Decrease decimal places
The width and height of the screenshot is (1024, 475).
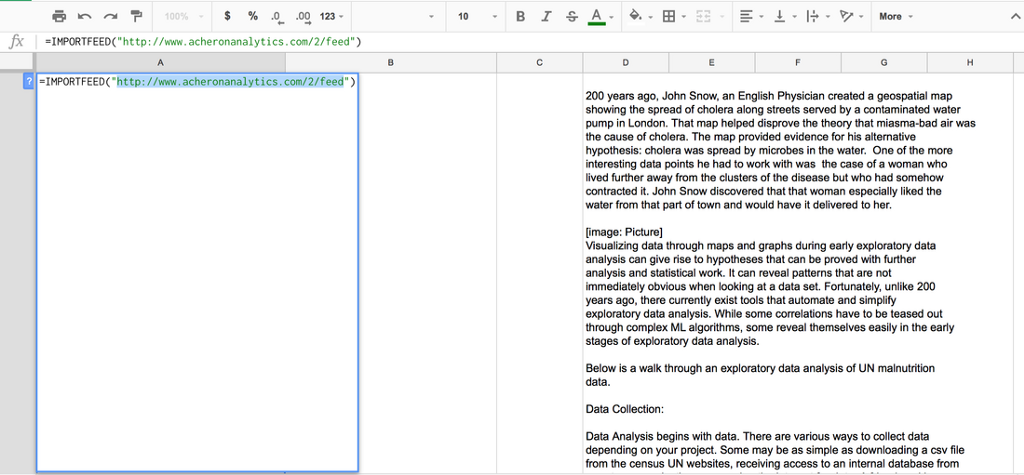(277, 17)
